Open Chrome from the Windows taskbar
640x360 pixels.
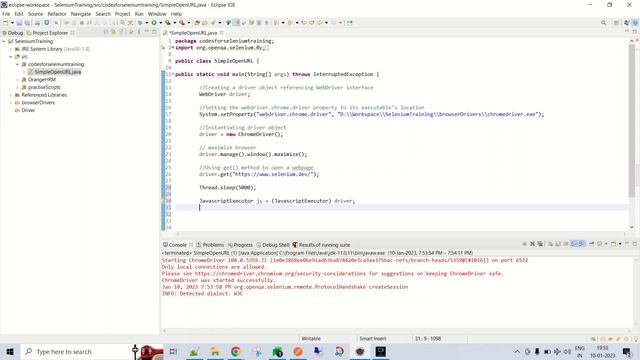coord(236,351)
